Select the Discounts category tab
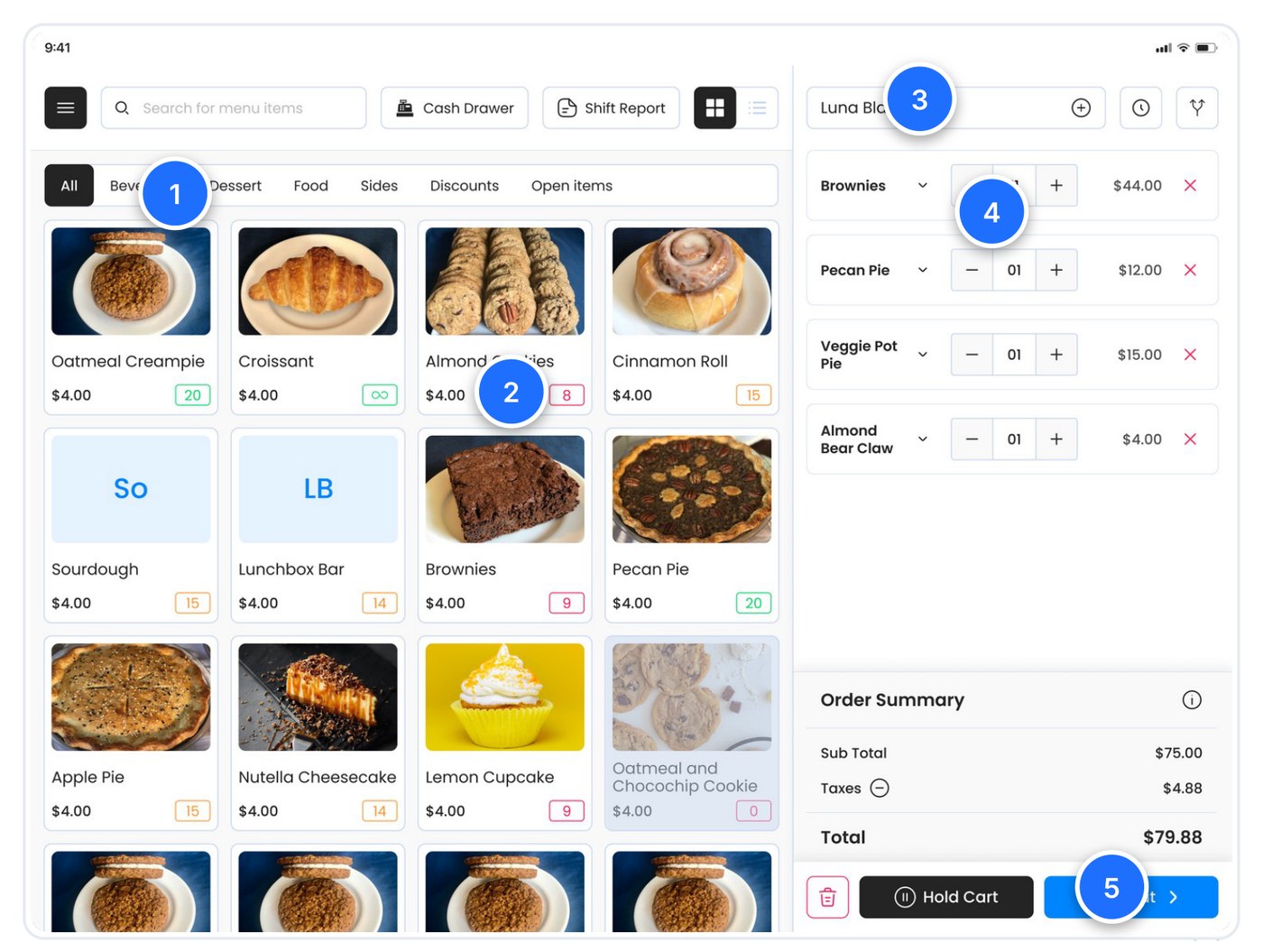 pos(465,186)
